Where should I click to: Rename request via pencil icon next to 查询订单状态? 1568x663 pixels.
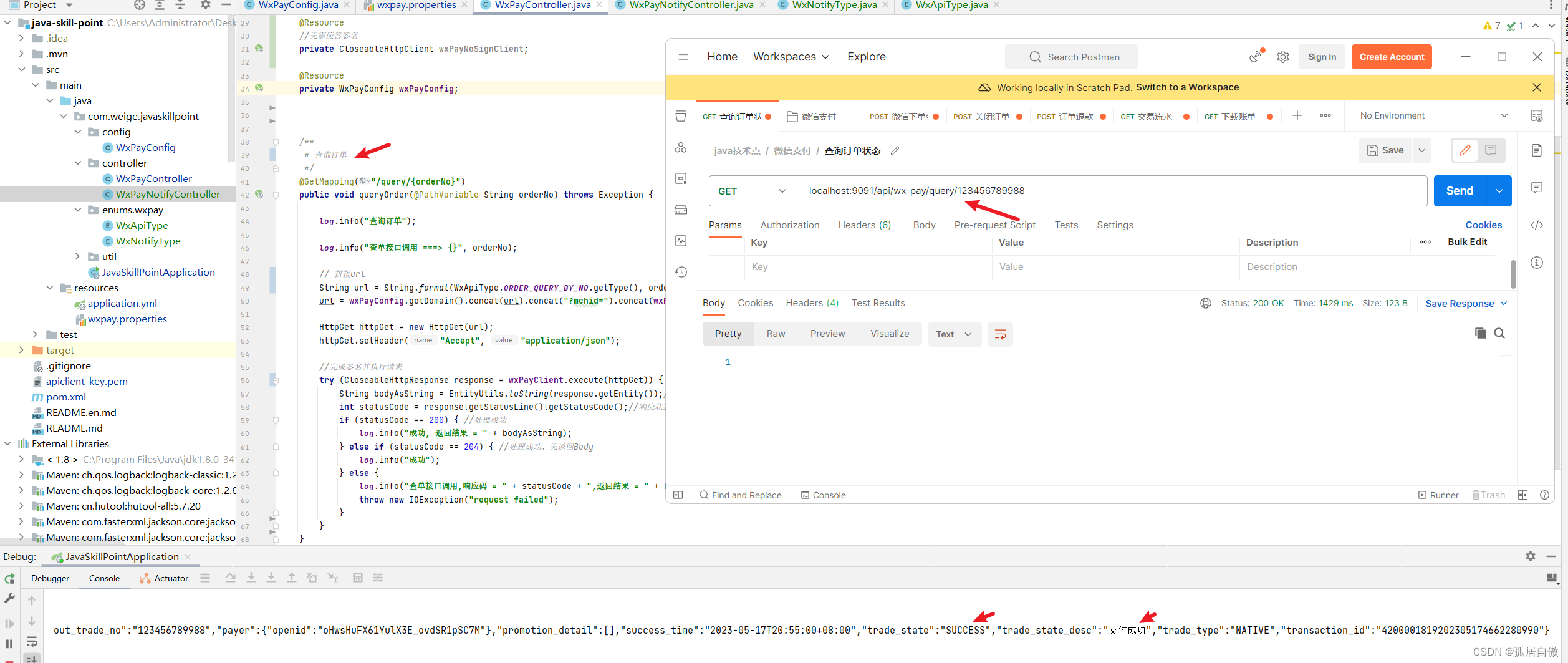[x=895, y=151]
